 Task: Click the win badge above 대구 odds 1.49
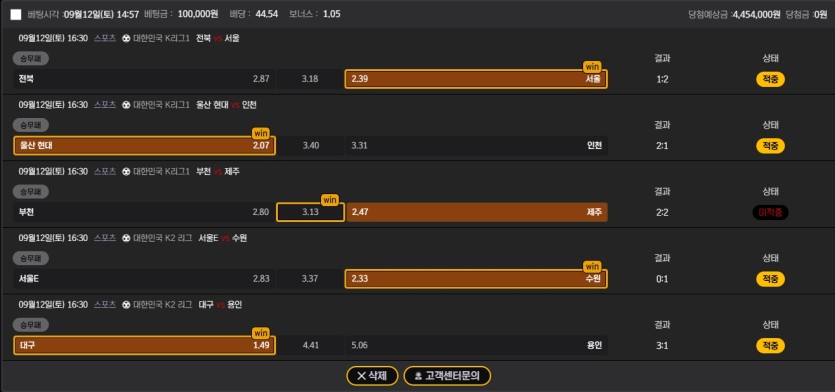pyautogui.click(x=260, y=333)
